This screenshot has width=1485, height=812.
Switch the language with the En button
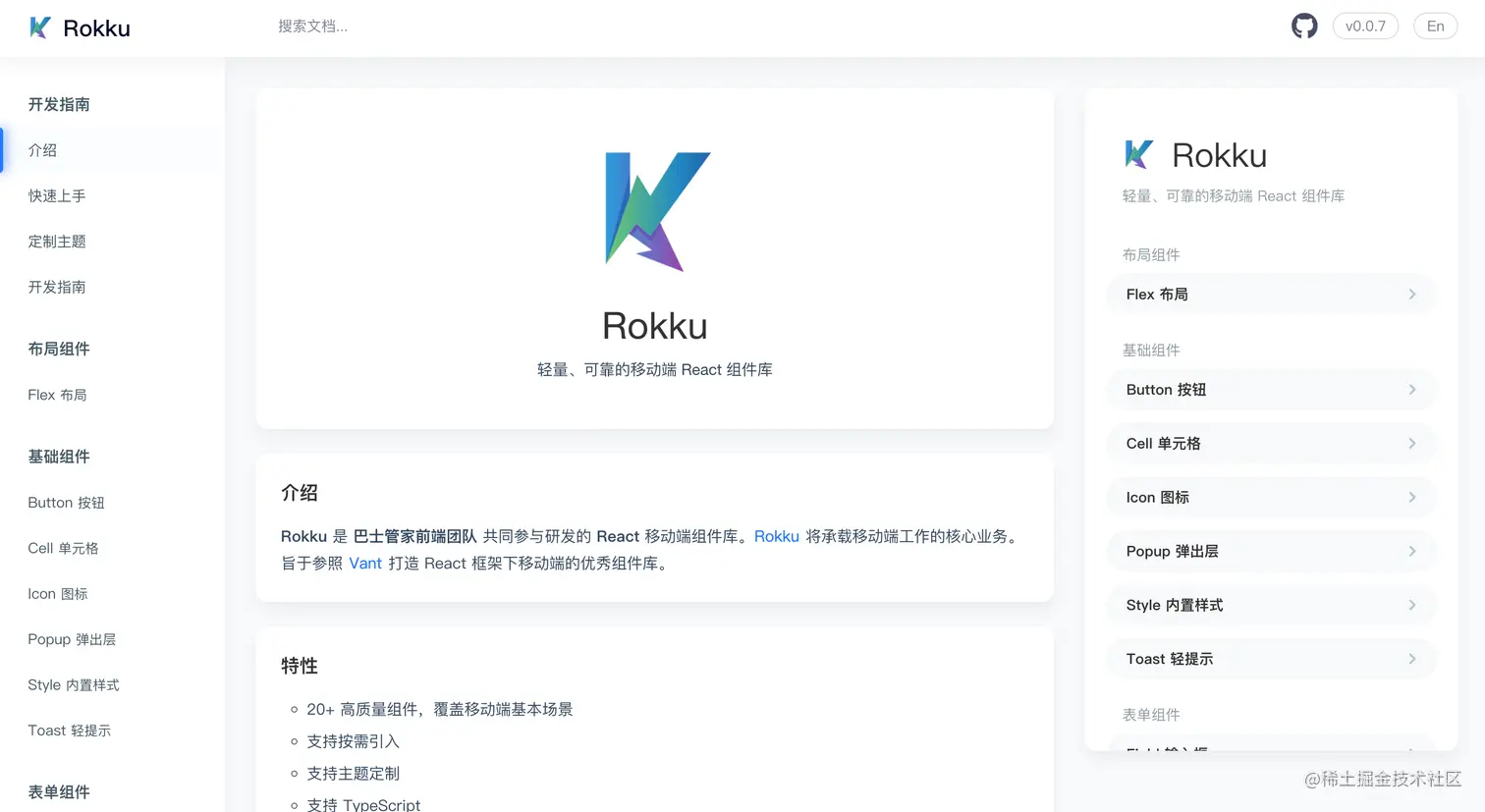point(1435,27)
